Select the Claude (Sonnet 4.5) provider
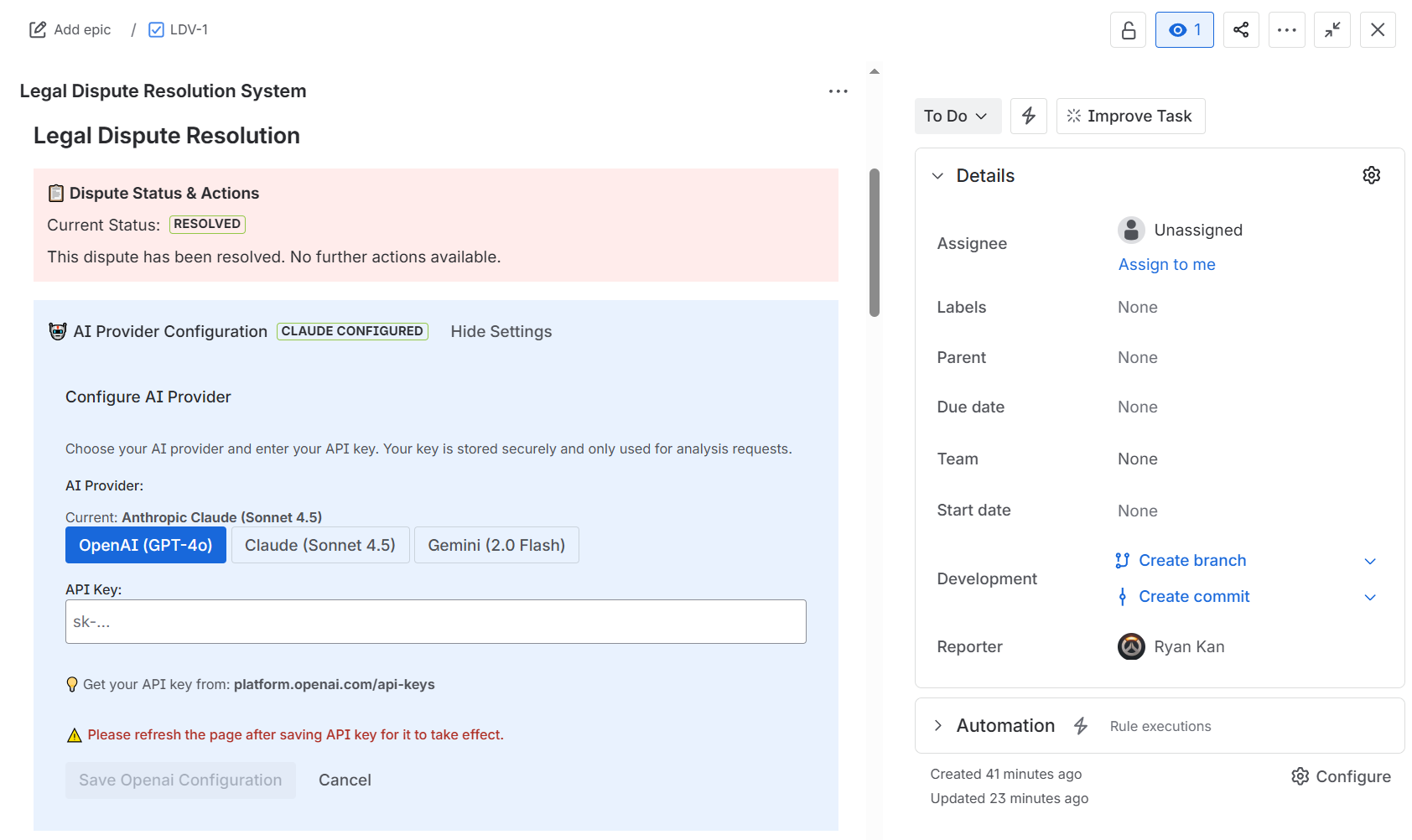Image resolution: width=1412 pixels, height=840 pixels. tap(320, 546)
